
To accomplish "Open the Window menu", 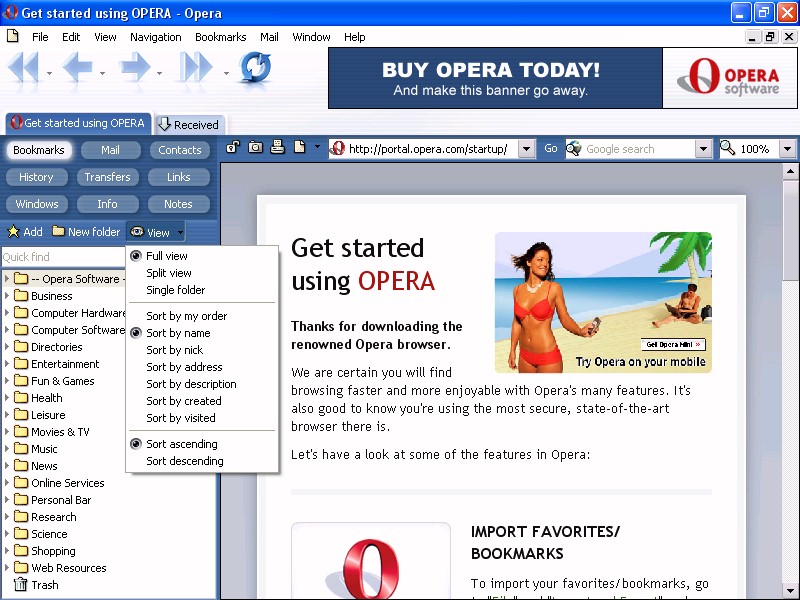I will click(311, 37).
